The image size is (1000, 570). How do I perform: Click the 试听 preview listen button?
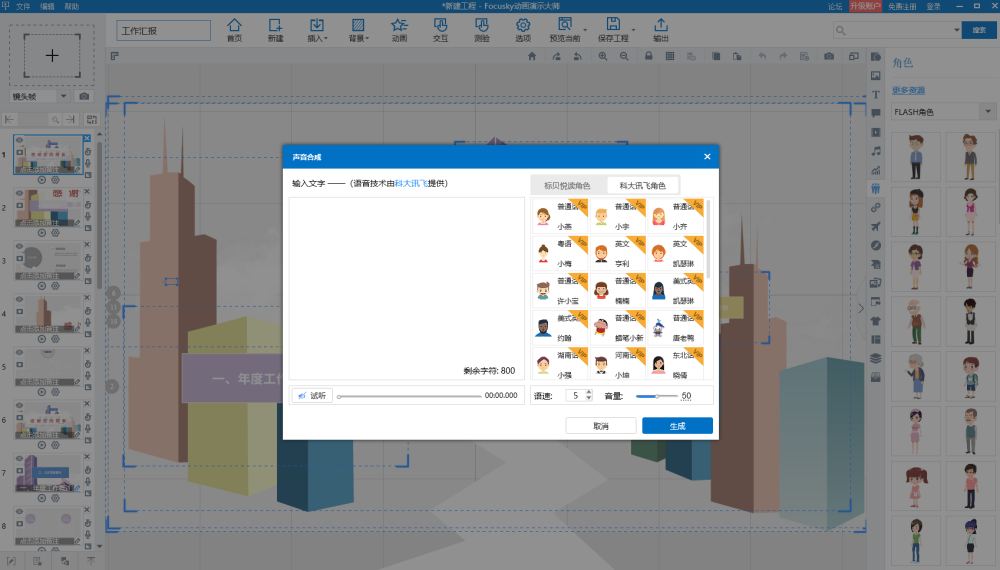point(312,395)
